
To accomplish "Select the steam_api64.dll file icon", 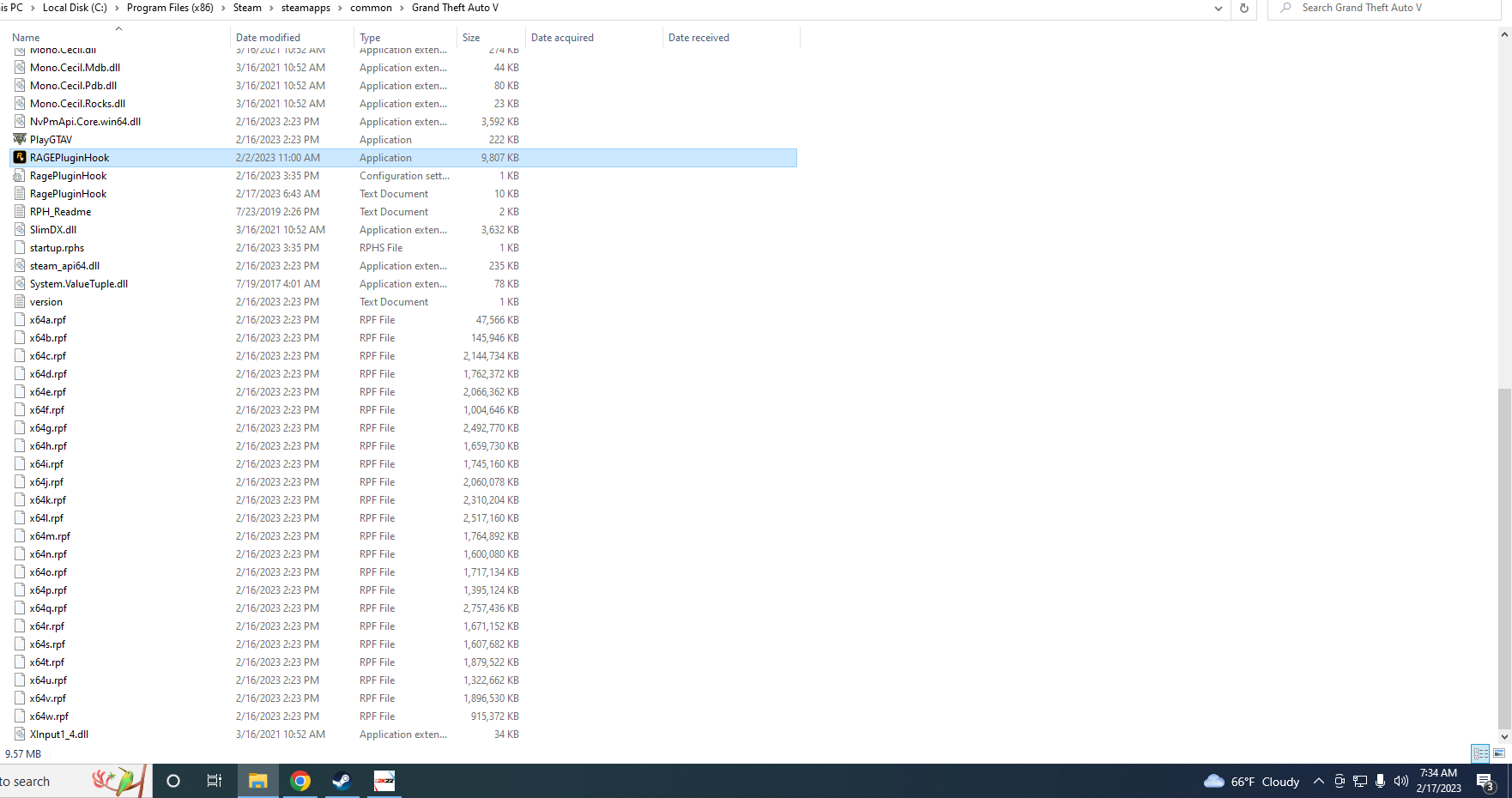I will [20, 266].
